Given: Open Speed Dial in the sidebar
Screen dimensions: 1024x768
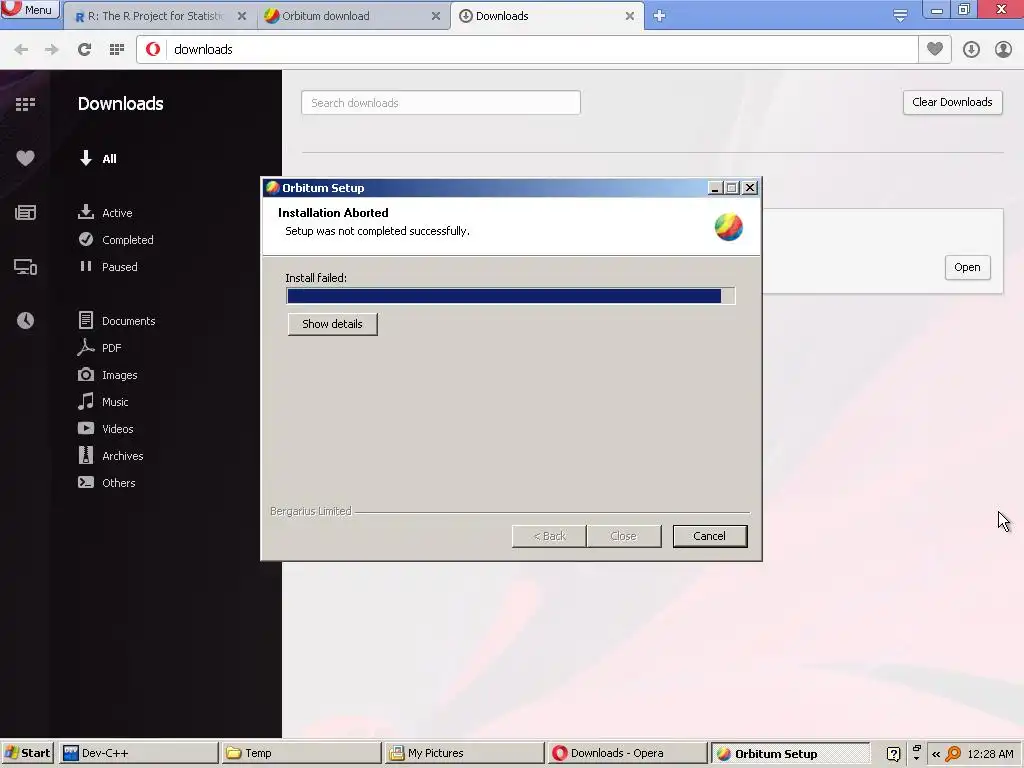Looking at the screenshot, I should 25,104.
